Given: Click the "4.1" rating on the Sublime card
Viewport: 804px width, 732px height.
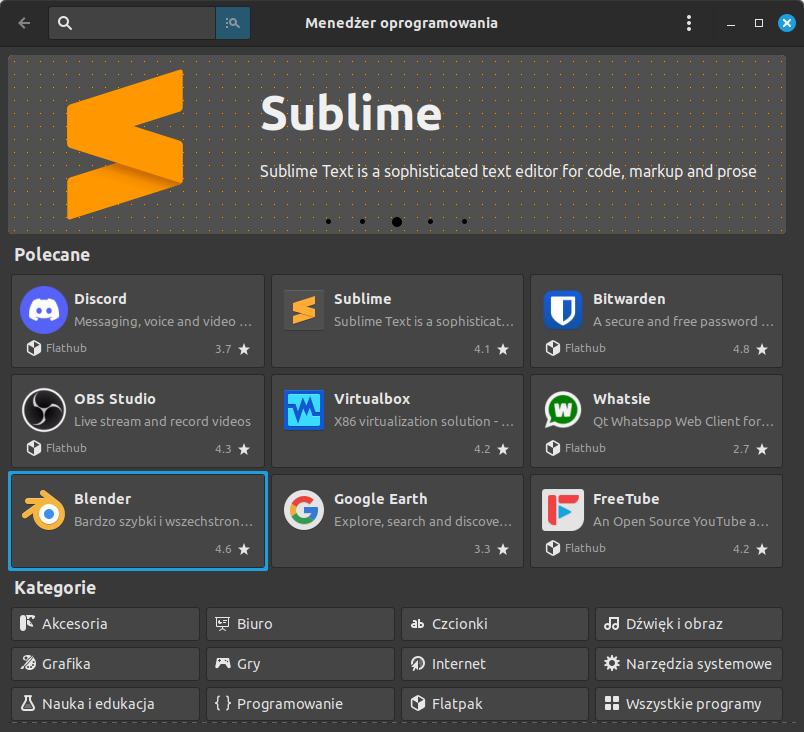Looking at the screenshot, I should click(482, 349).
